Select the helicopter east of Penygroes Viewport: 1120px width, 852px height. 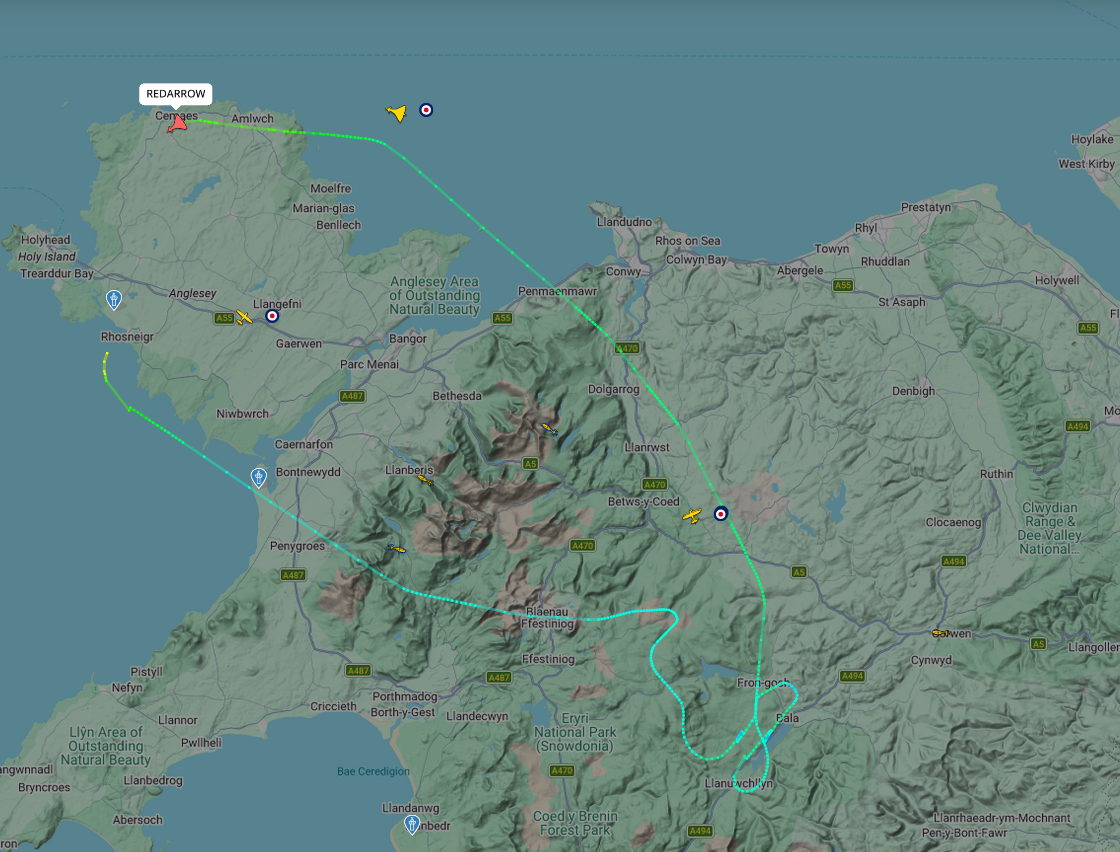coord(396,548)
